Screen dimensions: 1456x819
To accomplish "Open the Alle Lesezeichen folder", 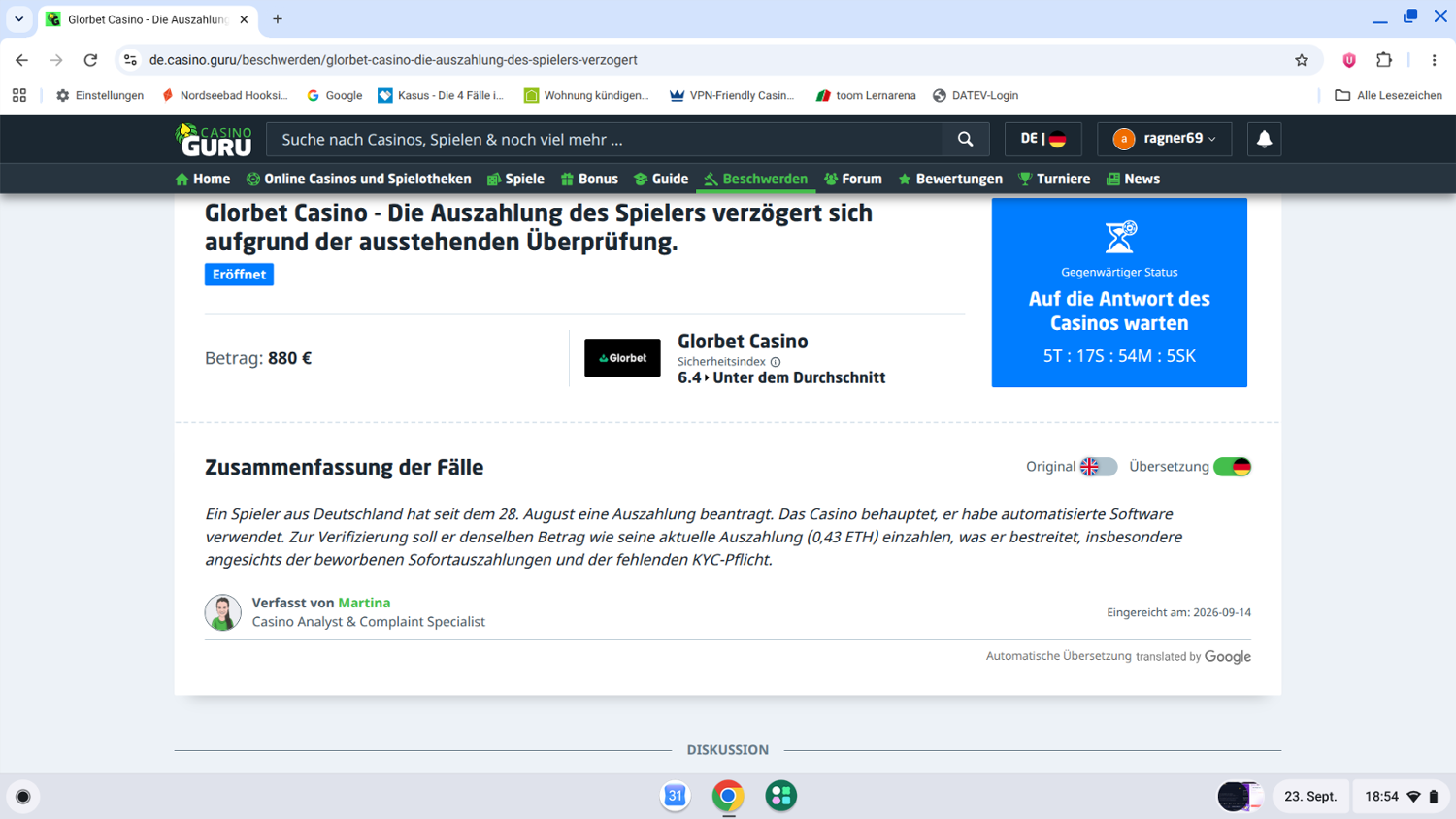I will point(1388,95).
